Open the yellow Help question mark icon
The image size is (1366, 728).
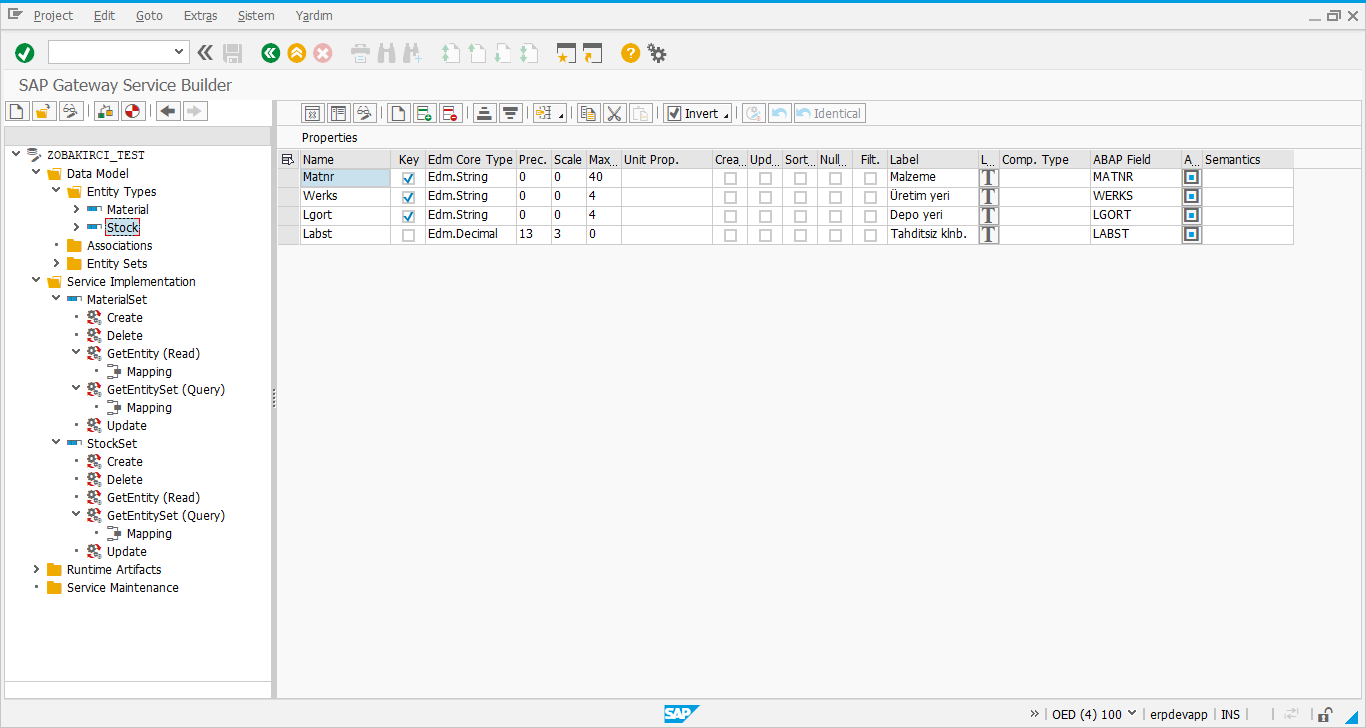tap(630, 53)
